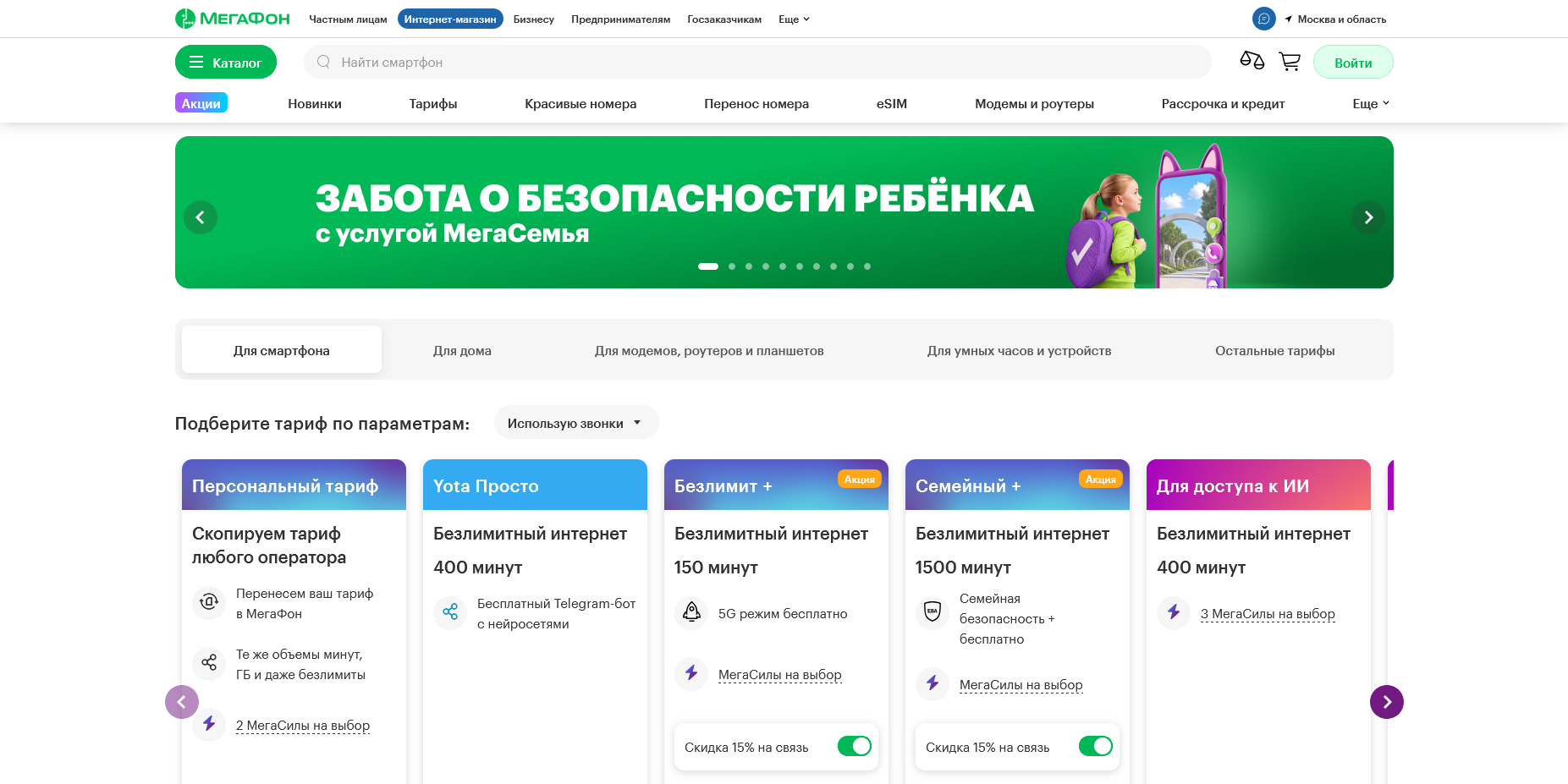
Task: Click the lightning icon by 3 МегаСилы на выбор
Action: [x=1174, y=613]
